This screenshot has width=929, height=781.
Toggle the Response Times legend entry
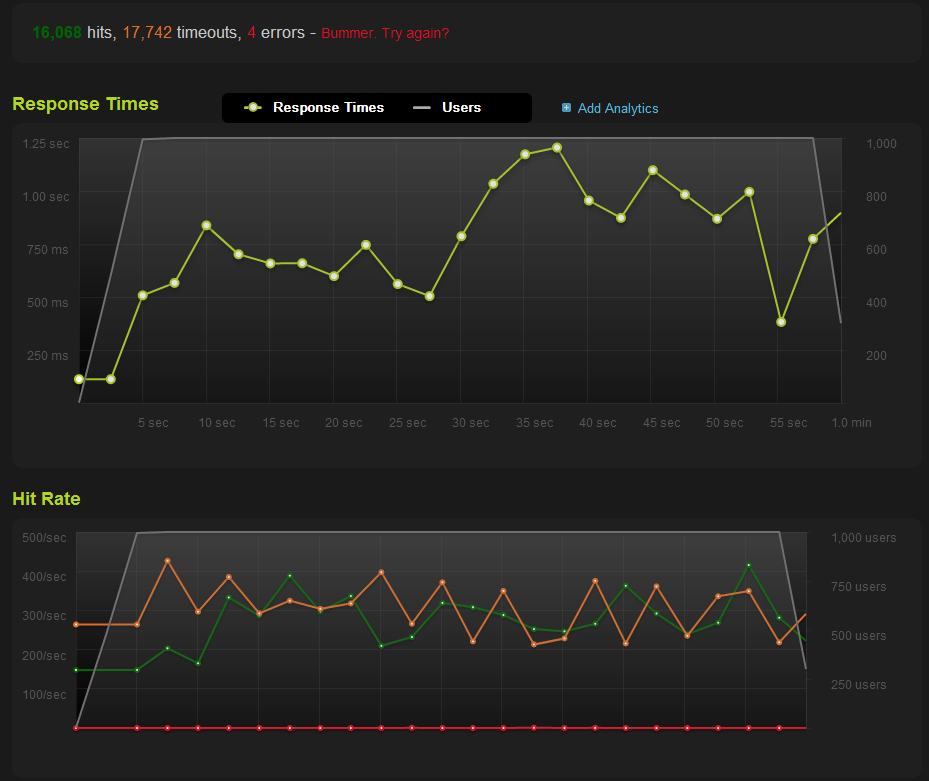(x=328, y=108)
